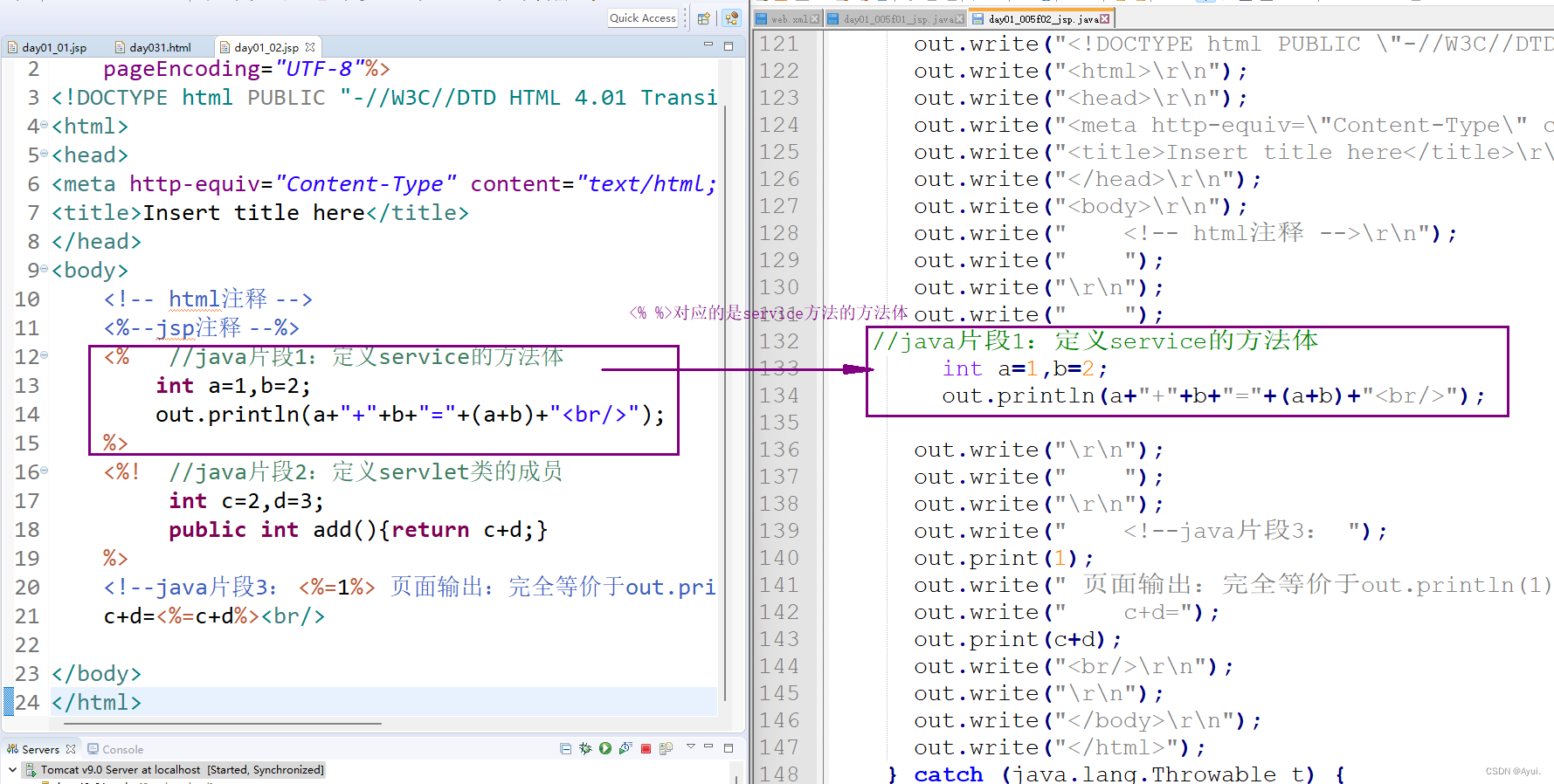1554x784 pixels.
Task: Click out.write title line 125
Action: pos(1233,152)
